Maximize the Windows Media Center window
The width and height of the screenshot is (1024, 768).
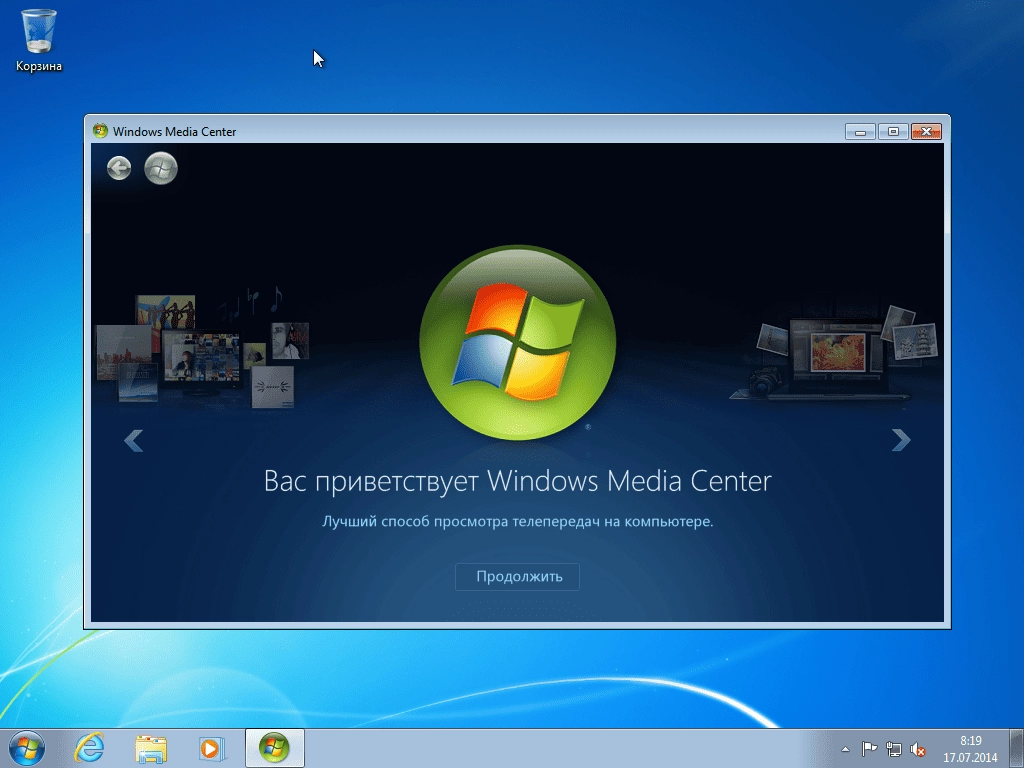[x=893, y=132]
